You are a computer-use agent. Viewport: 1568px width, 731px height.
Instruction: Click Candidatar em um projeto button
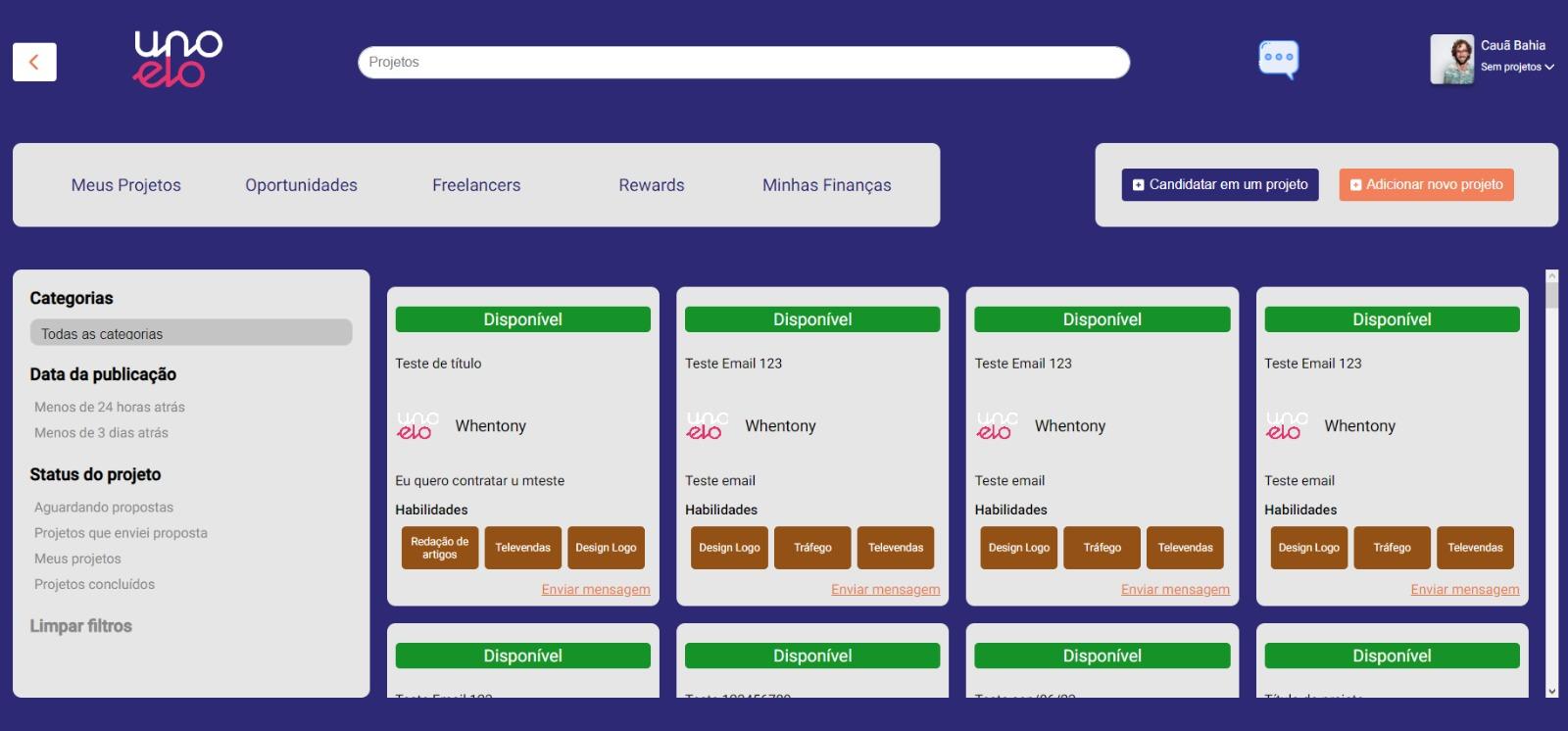point(1220,184)
